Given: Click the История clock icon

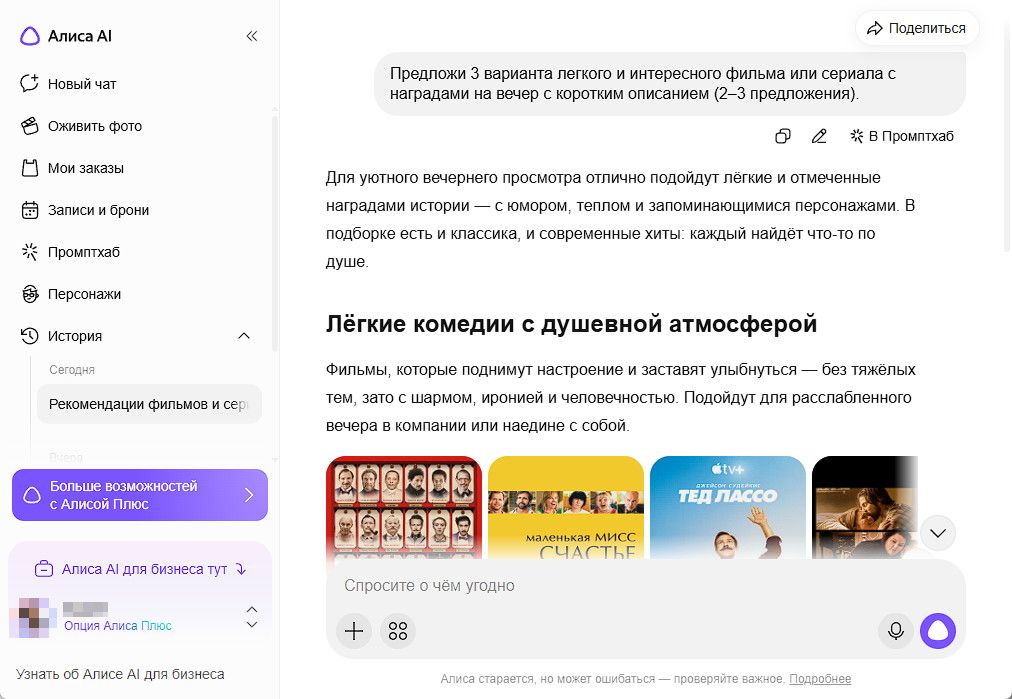Looking at the screenshot, I should [x=30, y=336].
